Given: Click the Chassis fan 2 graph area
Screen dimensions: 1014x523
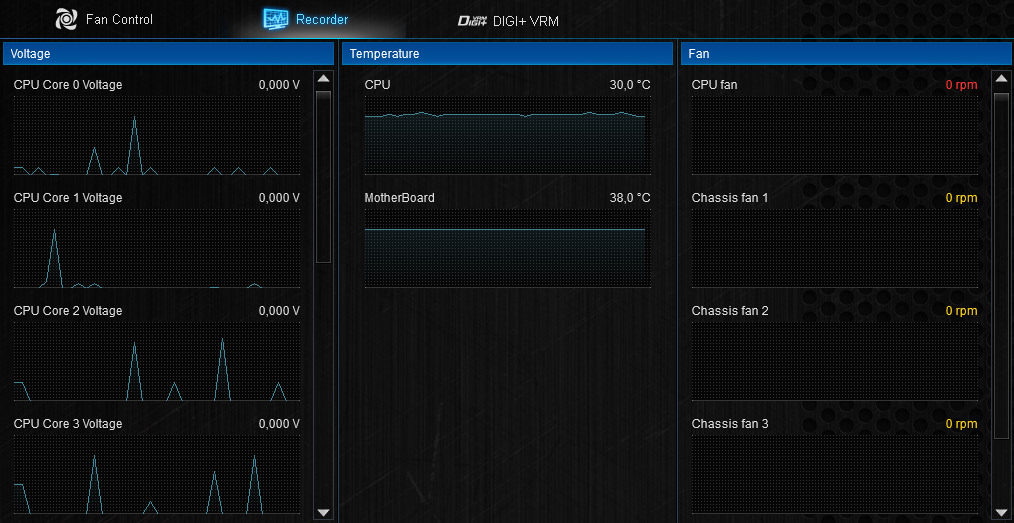Looking at the screenshot, I should (835, 361).
